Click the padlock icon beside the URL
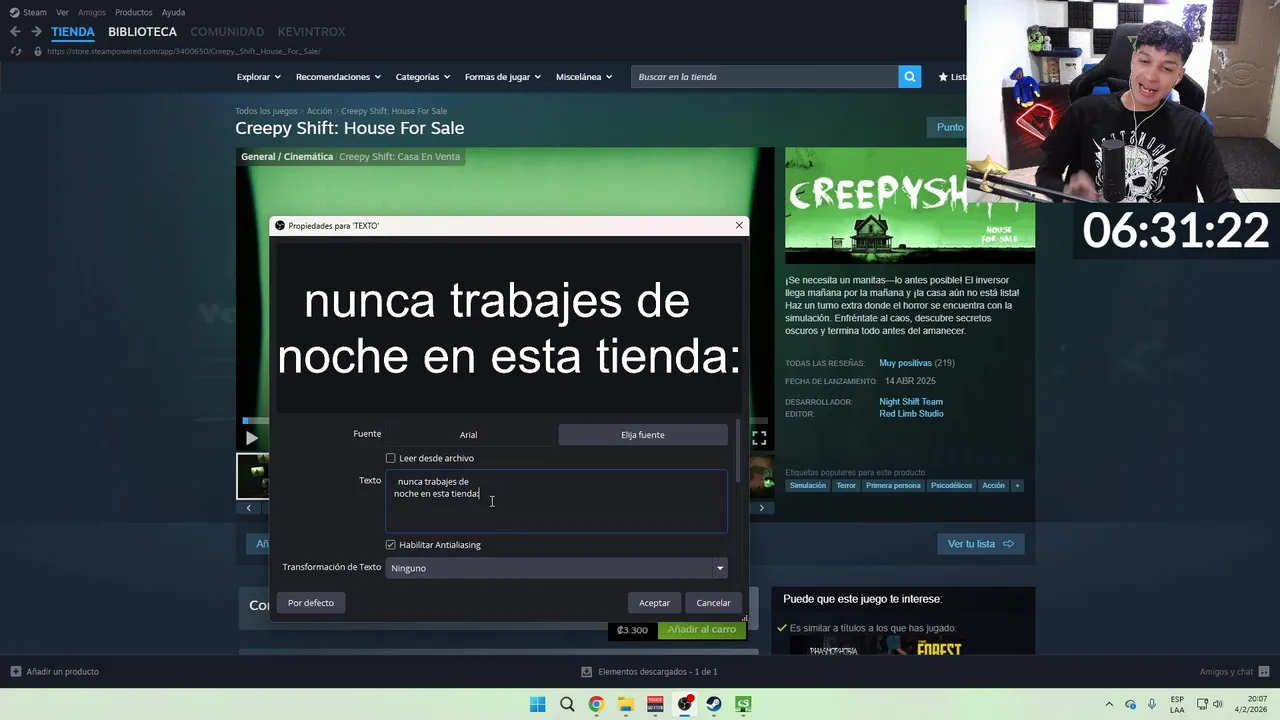Viewport: 1280px width, 720px height. (x=38, y=51)
